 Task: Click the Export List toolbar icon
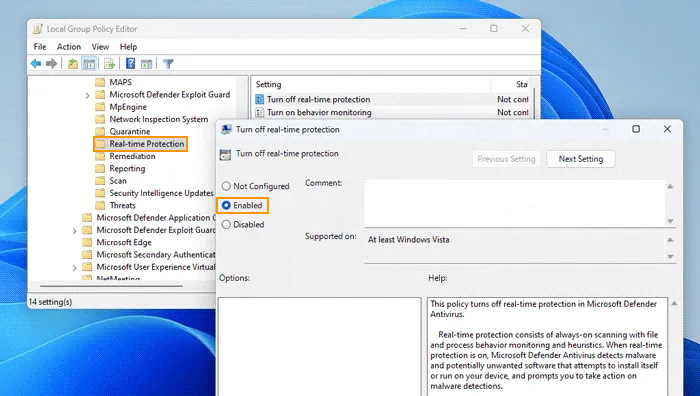(x=109, y=64)
